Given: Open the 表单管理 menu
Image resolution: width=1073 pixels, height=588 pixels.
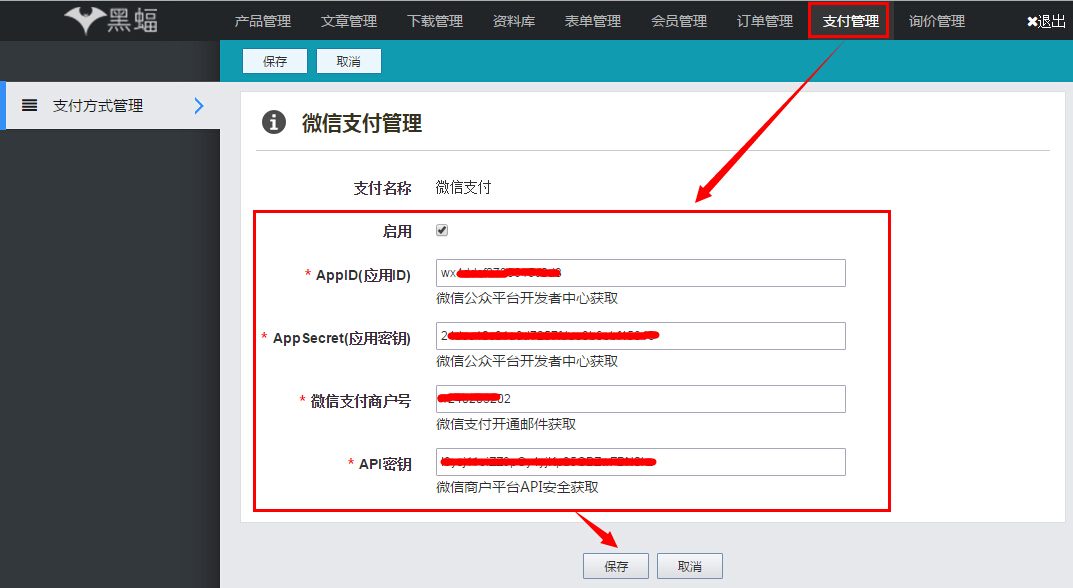Looking at the screenshot, I should pyautogui.click(x=592, y=20).
